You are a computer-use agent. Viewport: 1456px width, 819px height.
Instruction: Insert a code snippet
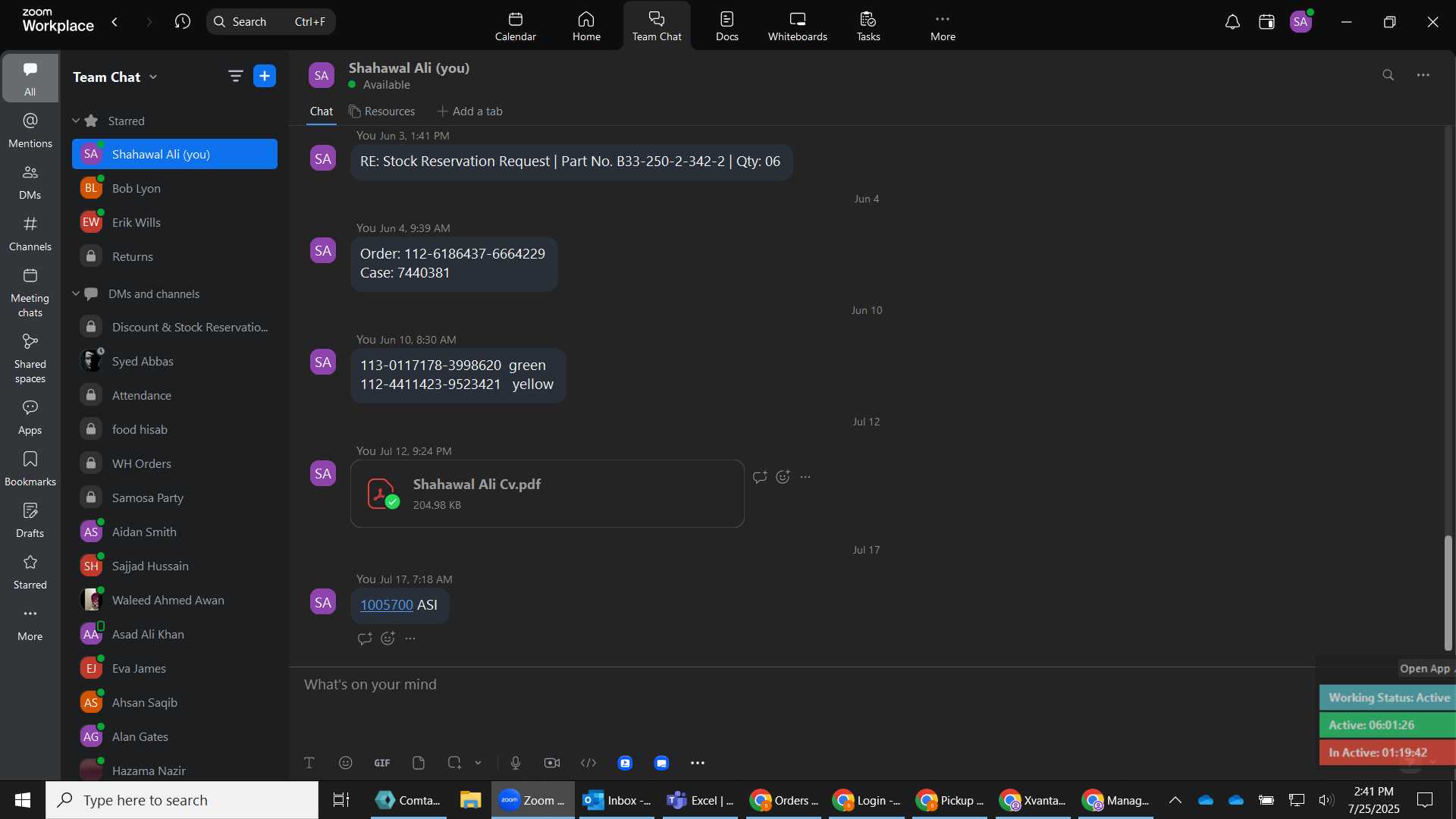pos(588,763)
